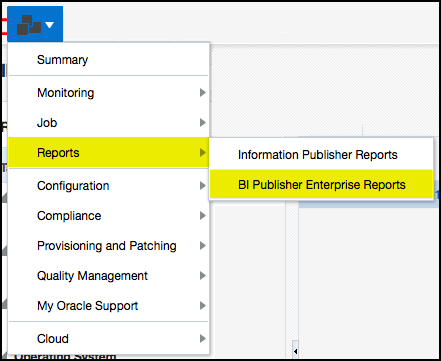
Task: Open the My Oracle Support item
Action: coord(108,306)
